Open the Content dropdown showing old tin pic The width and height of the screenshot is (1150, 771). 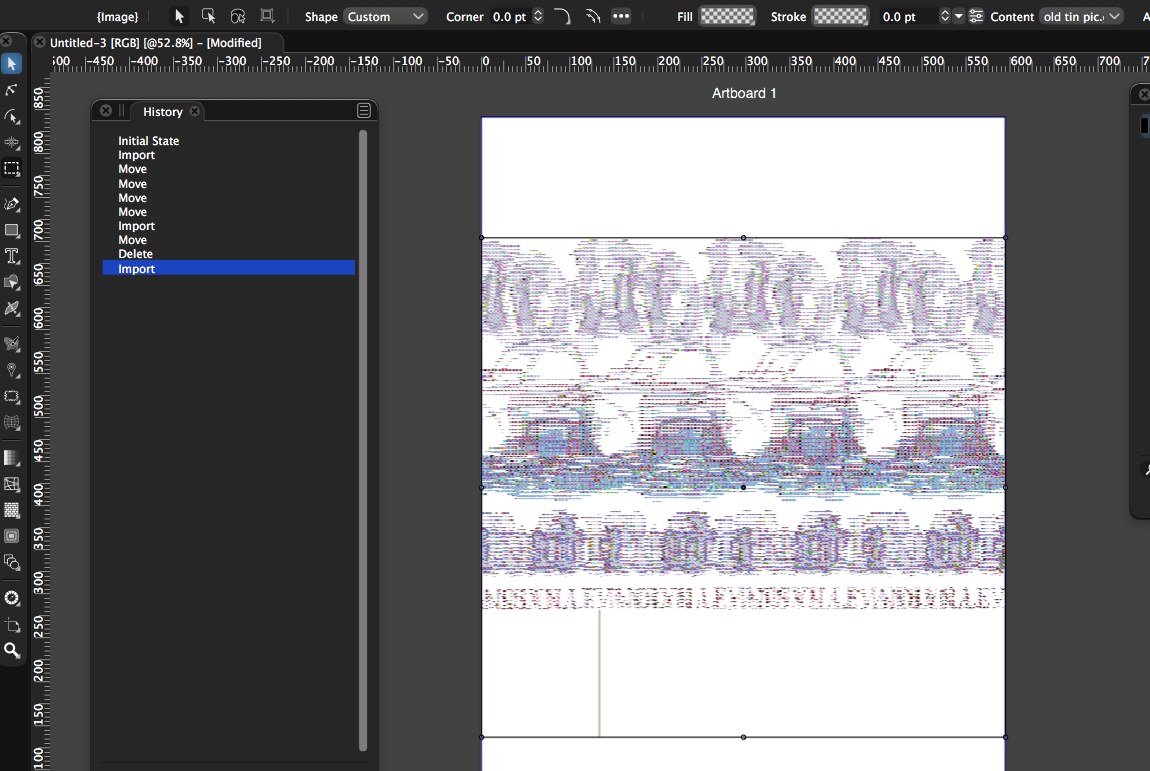click(x=1080, y=16)
